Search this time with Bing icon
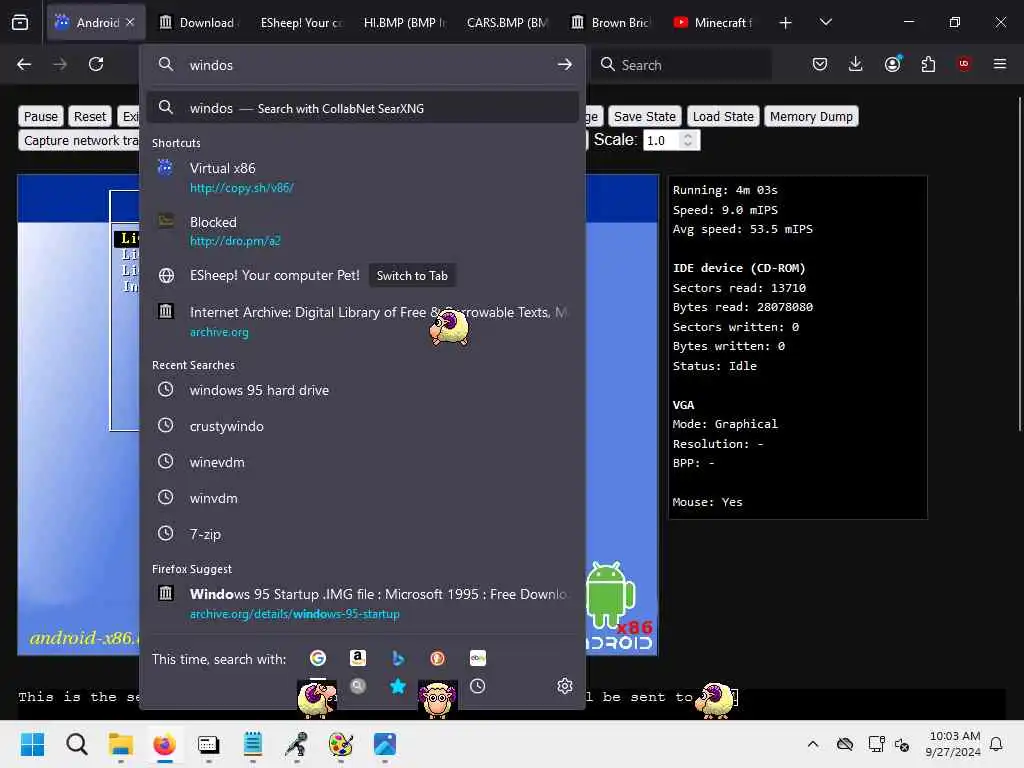The width and height of the screenshot is (1024, 768). 398,658
